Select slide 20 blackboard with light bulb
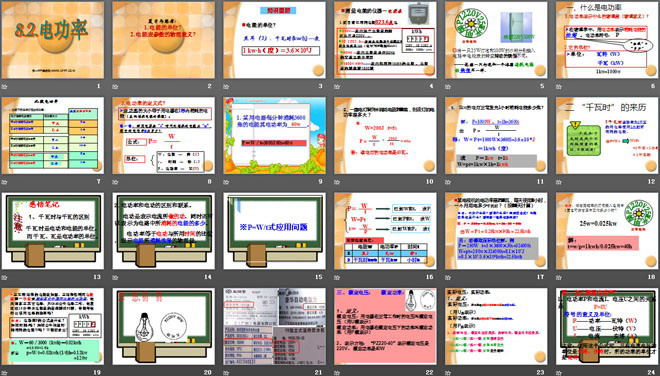 (x=163, y=326)
